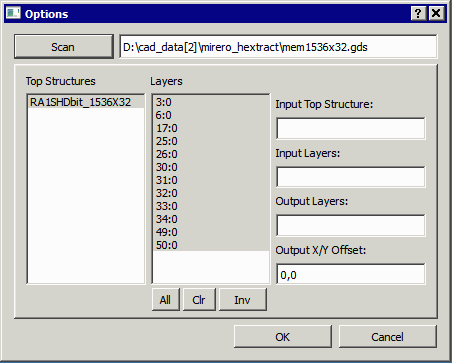Focus the Output Layers field
The height and width of the screenshot is (363, 452).
(351, 226)
